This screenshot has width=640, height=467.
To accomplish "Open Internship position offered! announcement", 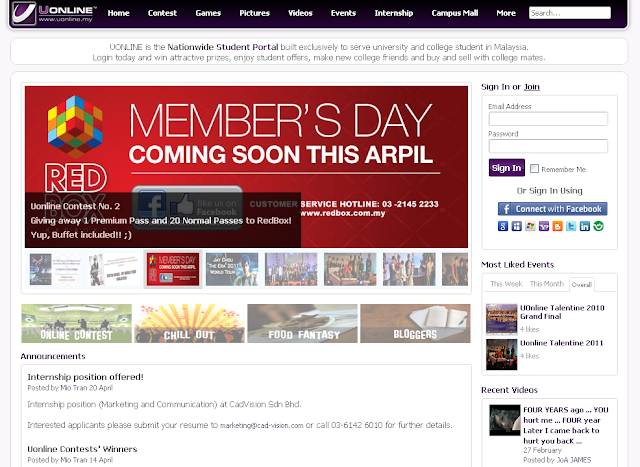I will pyautogui.click(x=85, y=377).
